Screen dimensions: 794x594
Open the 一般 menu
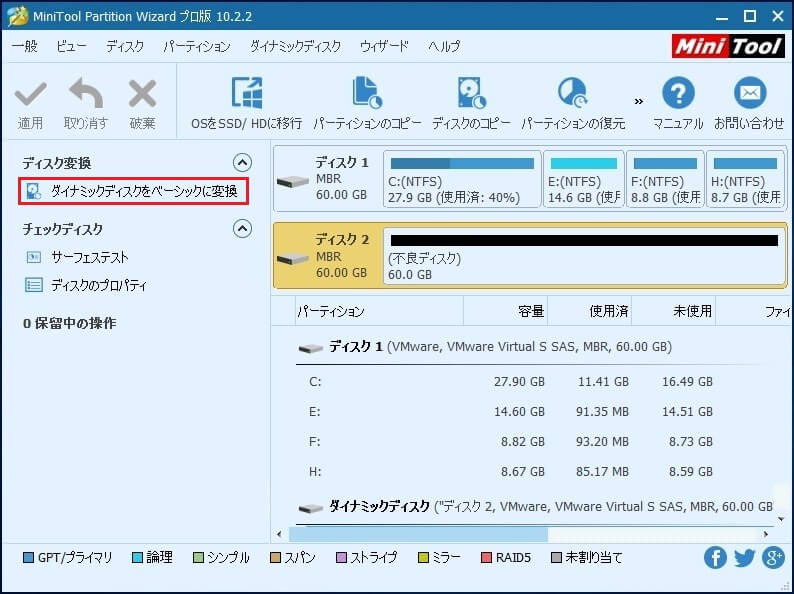click(25, 46)
